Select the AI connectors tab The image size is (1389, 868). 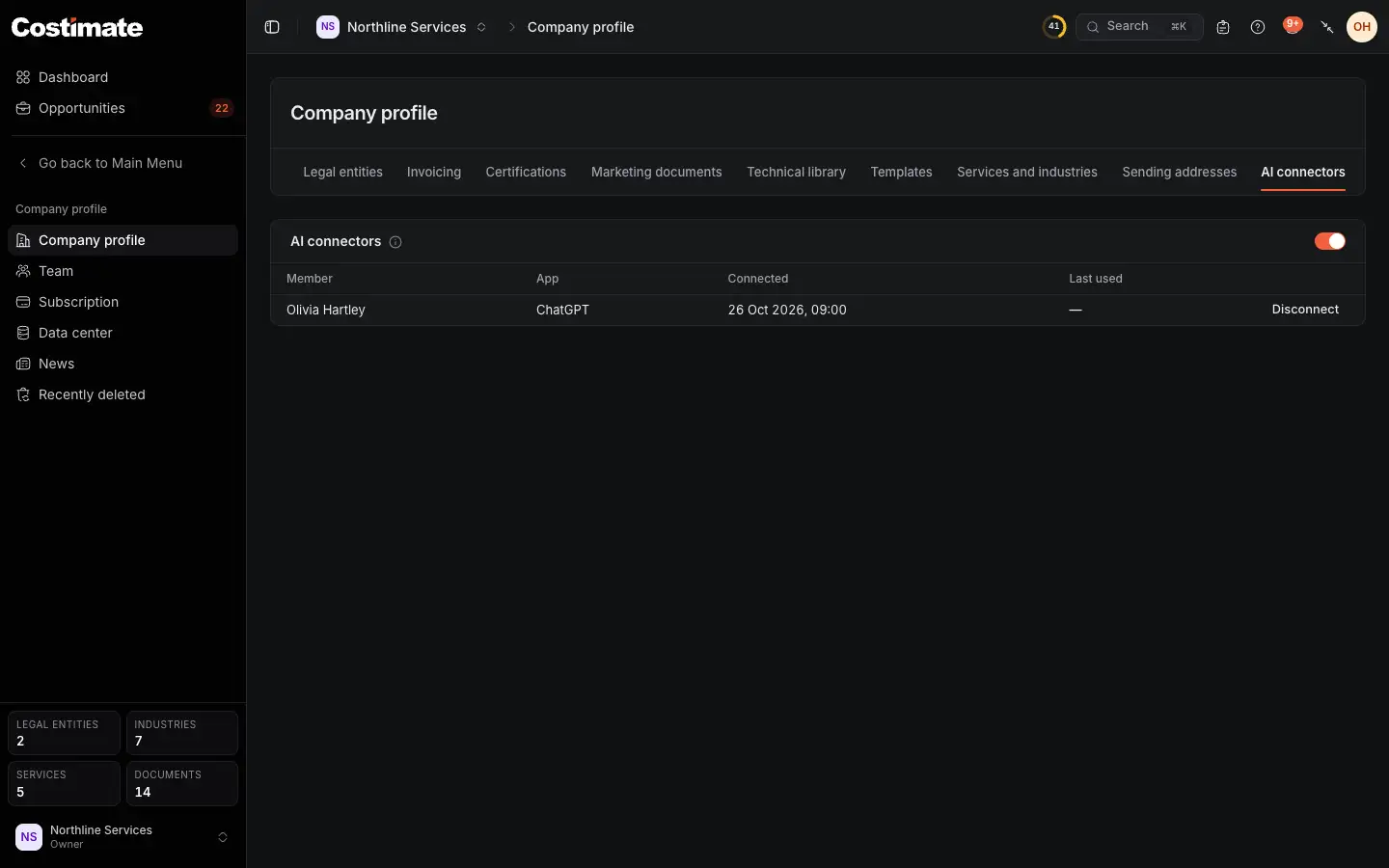[x=1303, y=172]
